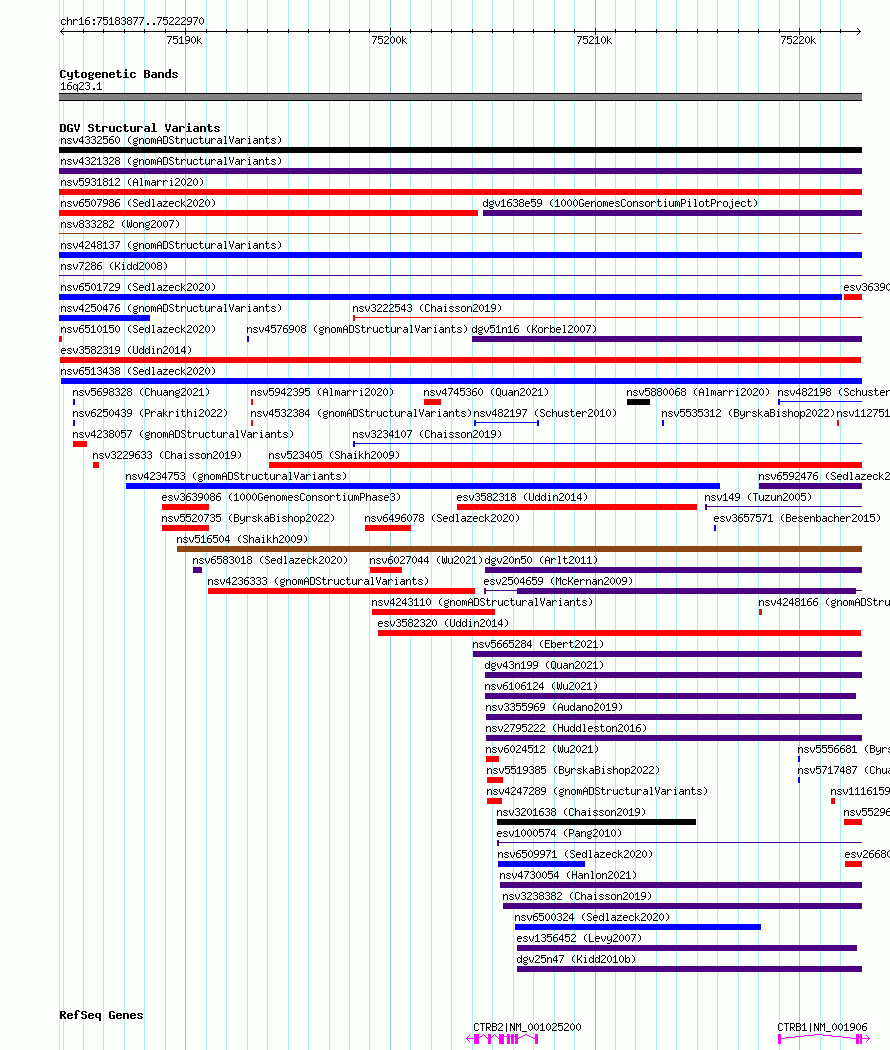Select nsv6496078 (Sedlazeck2020) label

click(x=442, y=519)
